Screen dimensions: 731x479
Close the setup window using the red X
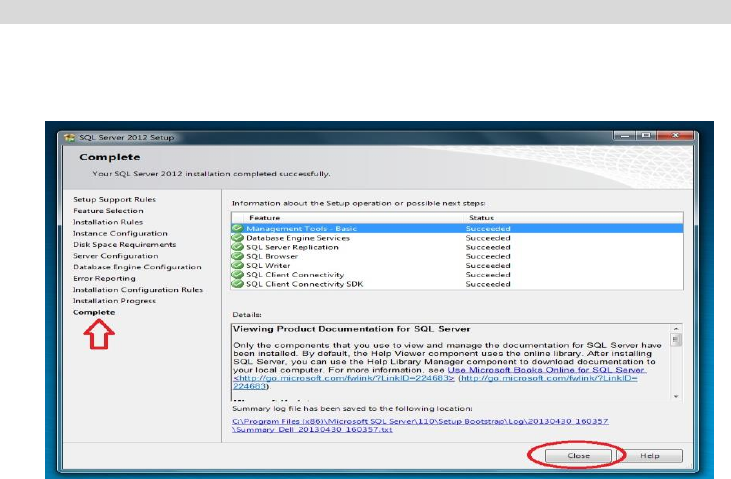pyautogui.click(x=675, y=136)
